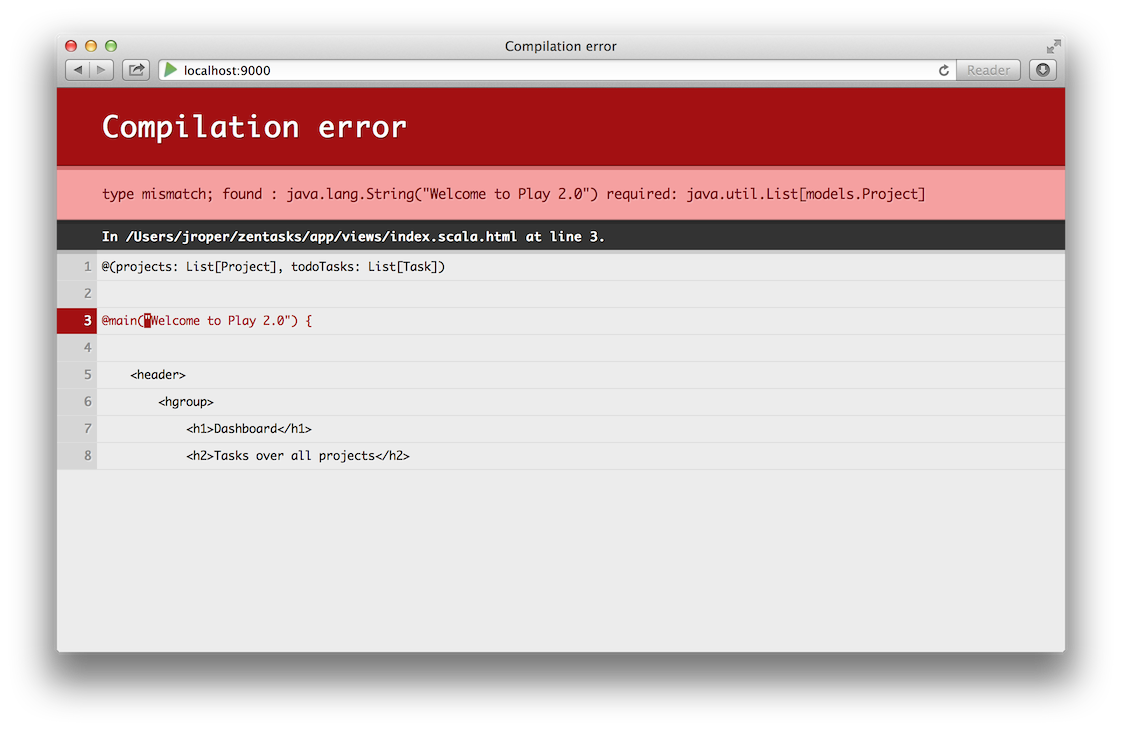Click the Reader button

(x=988, y=70)
